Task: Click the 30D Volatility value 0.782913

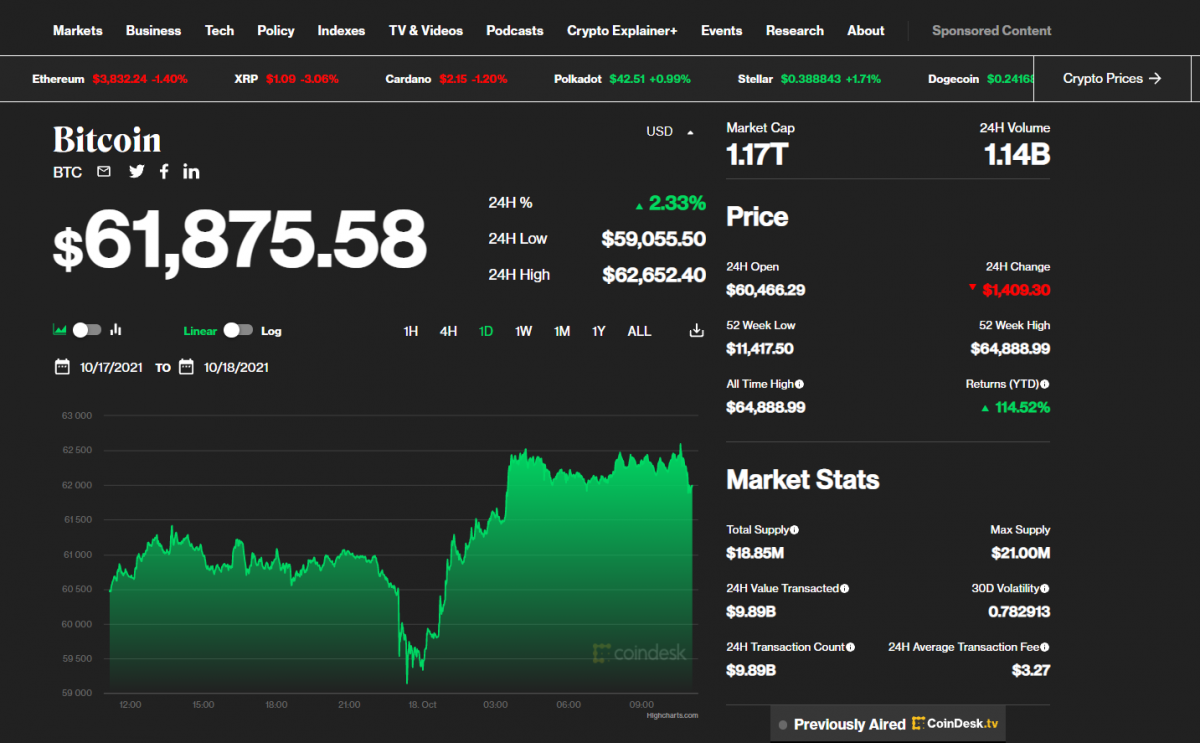Action: (x=1019, y=611)
